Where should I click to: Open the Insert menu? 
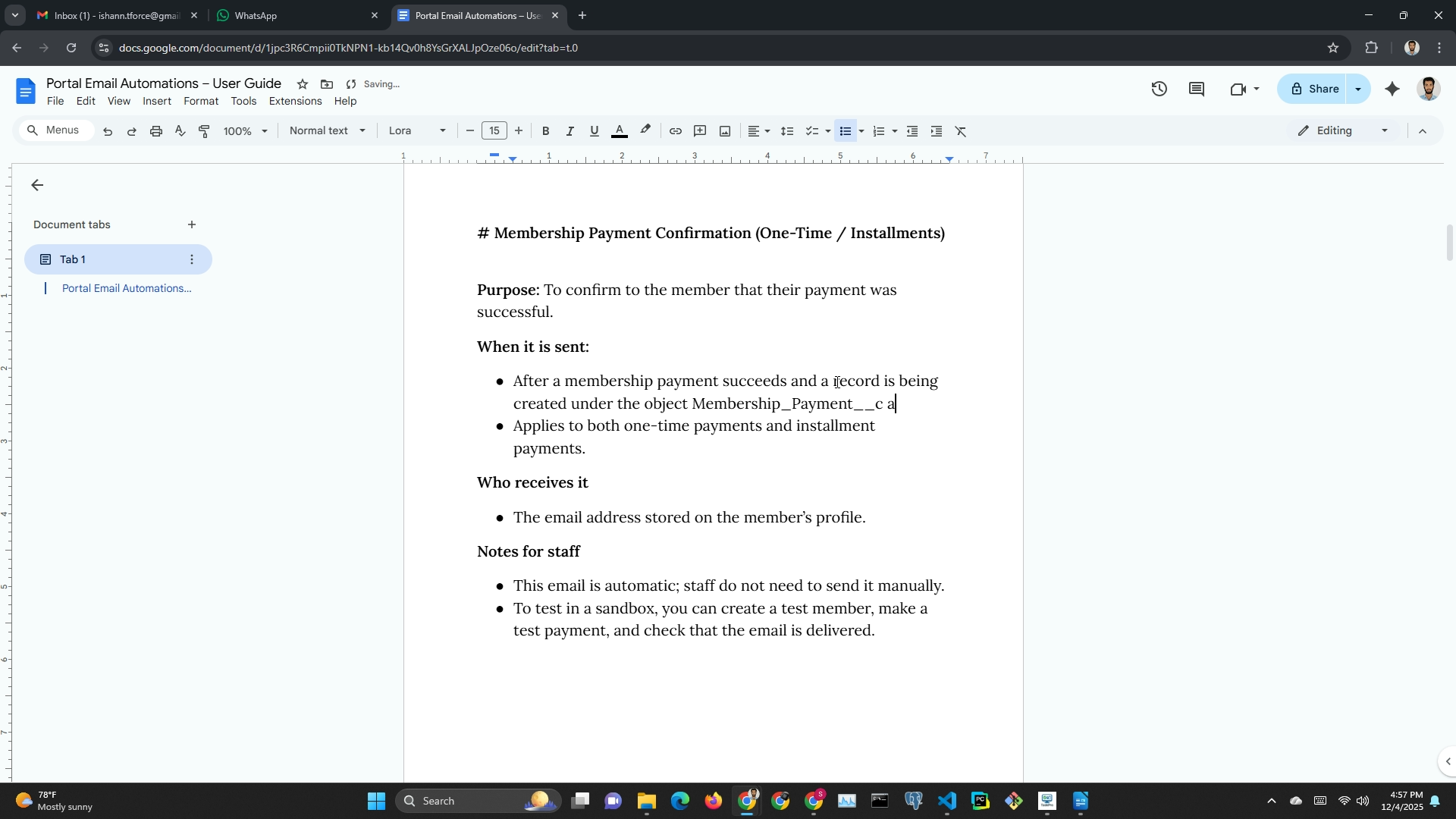(156, 101)
